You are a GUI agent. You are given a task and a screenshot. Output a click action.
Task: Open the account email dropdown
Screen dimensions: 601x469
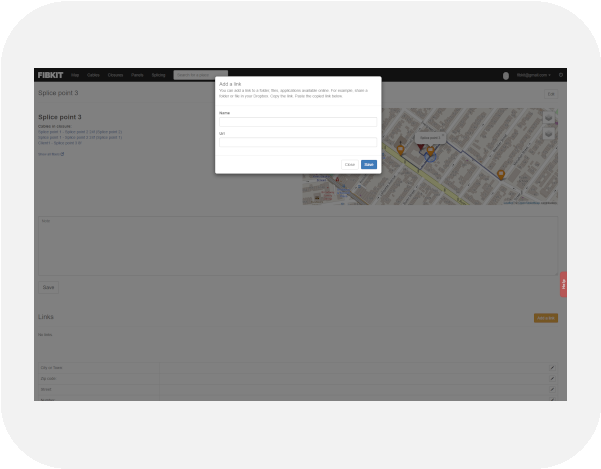pos(533,75)
